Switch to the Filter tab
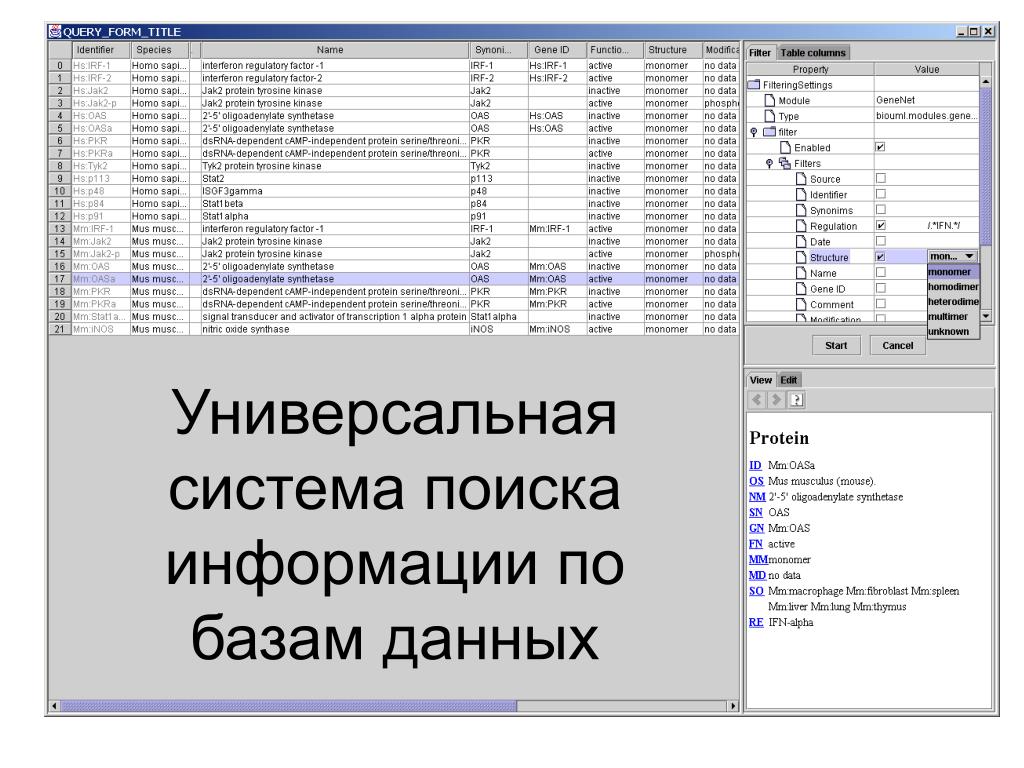Viewport: 1024px width, 768px height. (760, 53)
